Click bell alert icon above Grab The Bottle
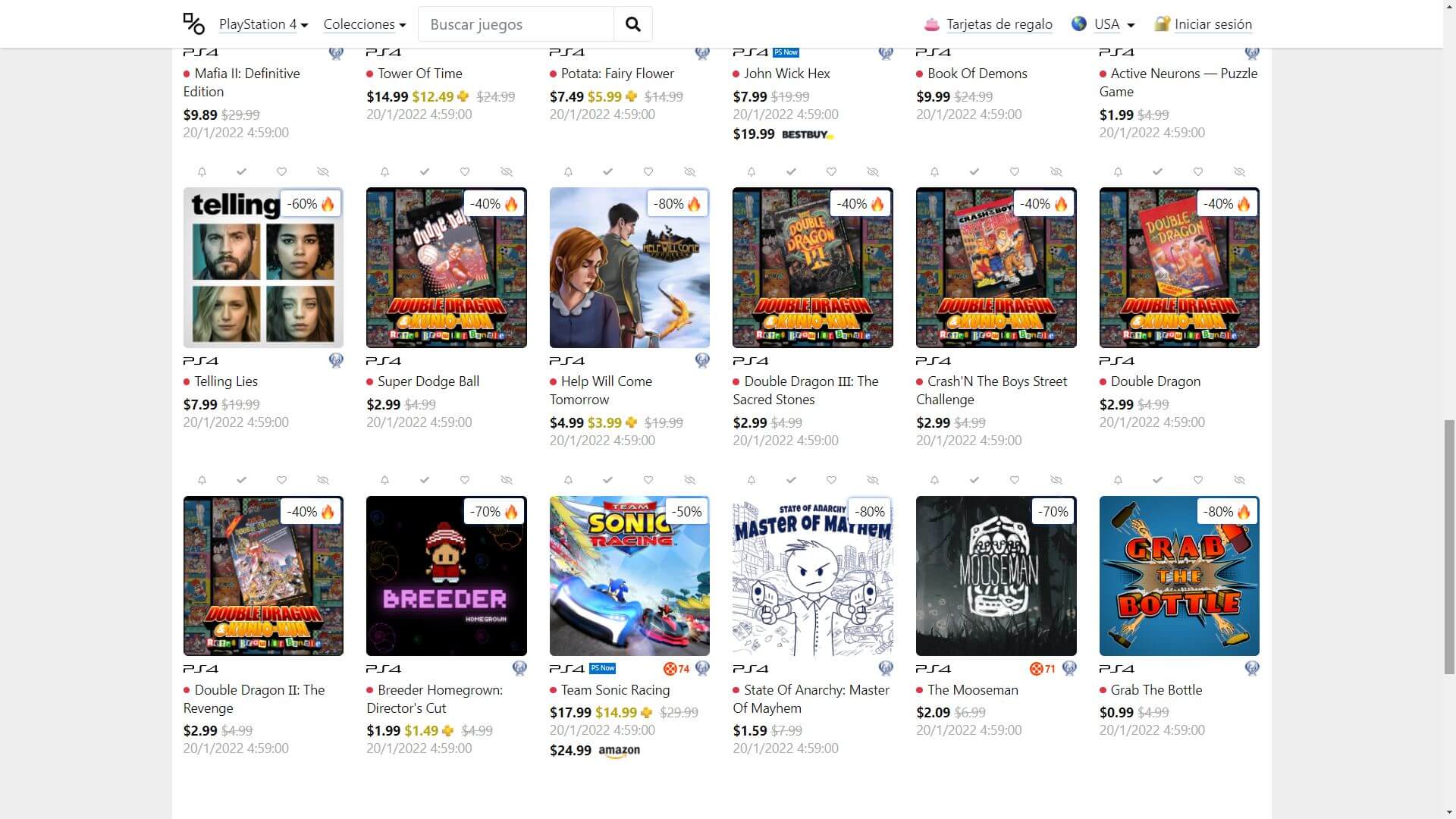This screenshot has width=1456, height=819. pyautogui.click(x=1118, y=480)
